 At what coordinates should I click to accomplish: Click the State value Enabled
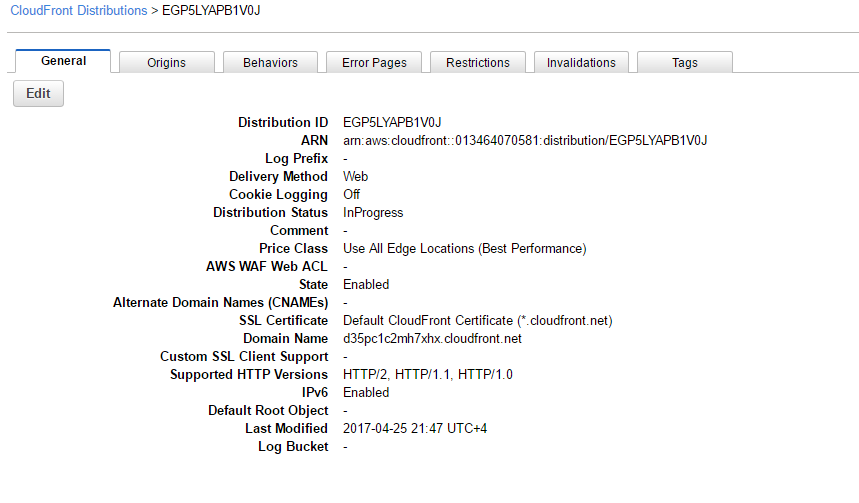coord(366,284)
